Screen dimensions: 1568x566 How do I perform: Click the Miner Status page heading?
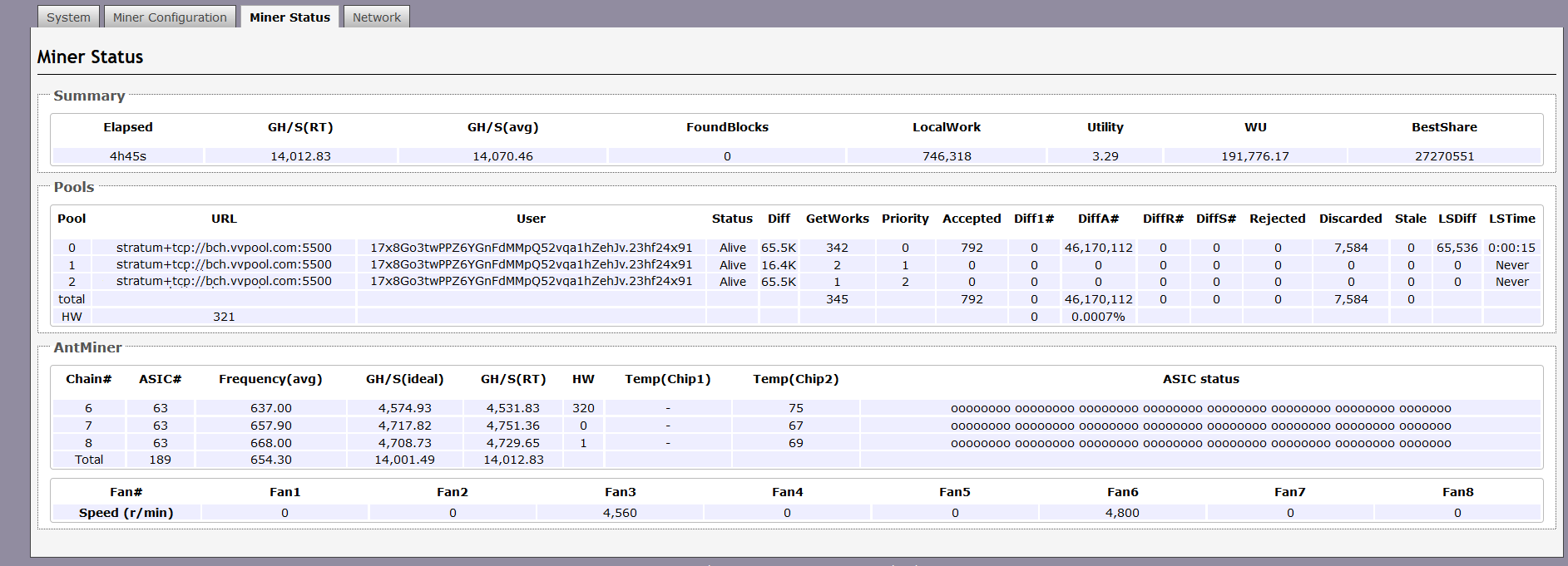click(x=90, y=57)
